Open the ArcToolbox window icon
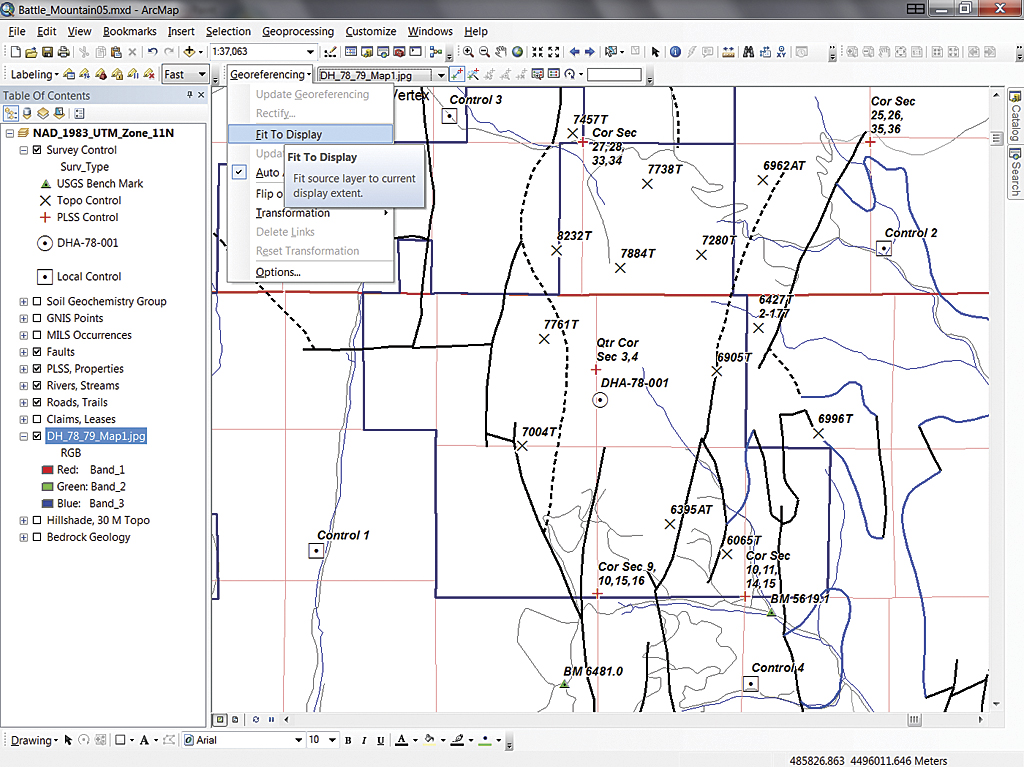This screenshot has height=767, width=1024. click(399, 52)
